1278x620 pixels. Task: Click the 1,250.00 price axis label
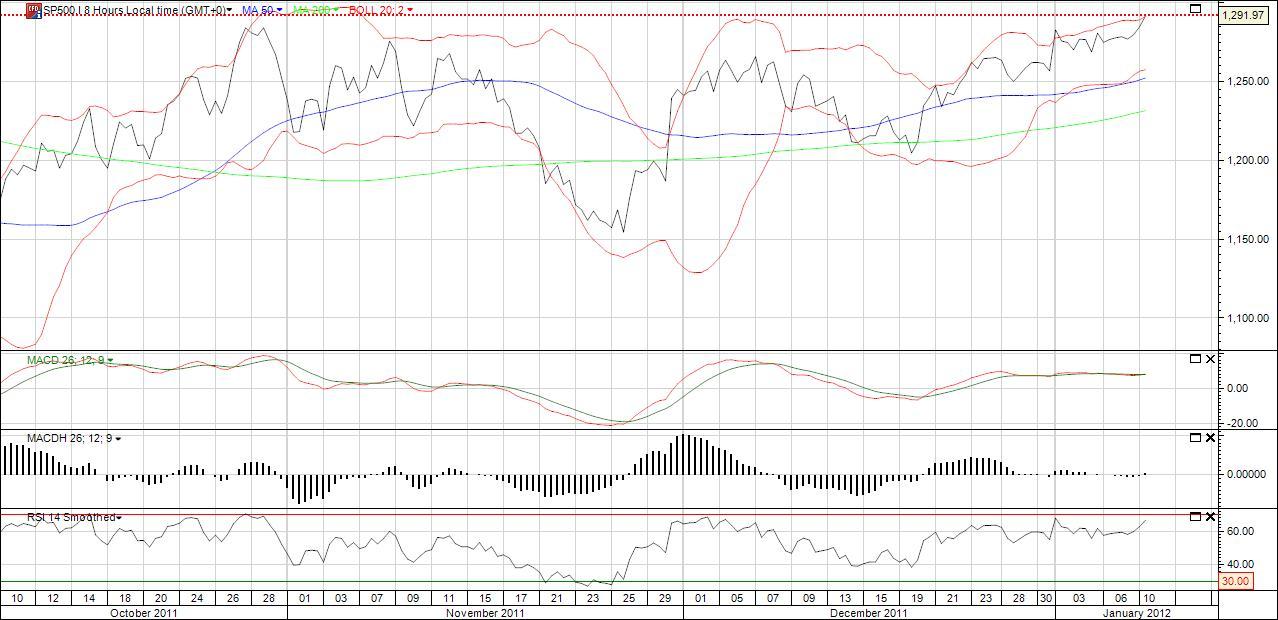pyautogui.click(x=1249, y=81)
